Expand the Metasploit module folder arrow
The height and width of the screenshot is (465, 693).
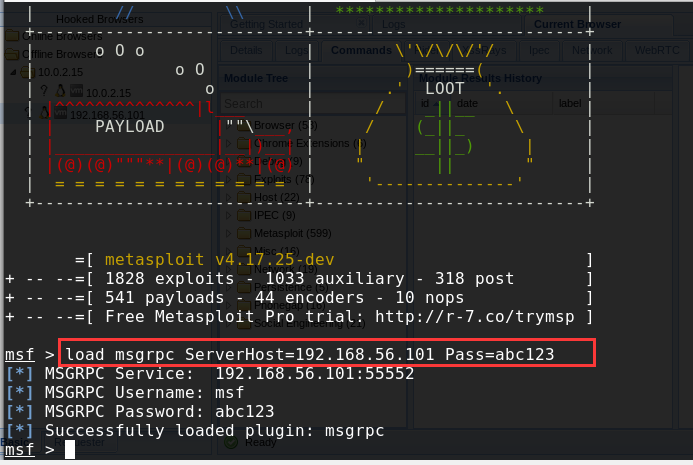pyautogui.click(x=228, y=233)
